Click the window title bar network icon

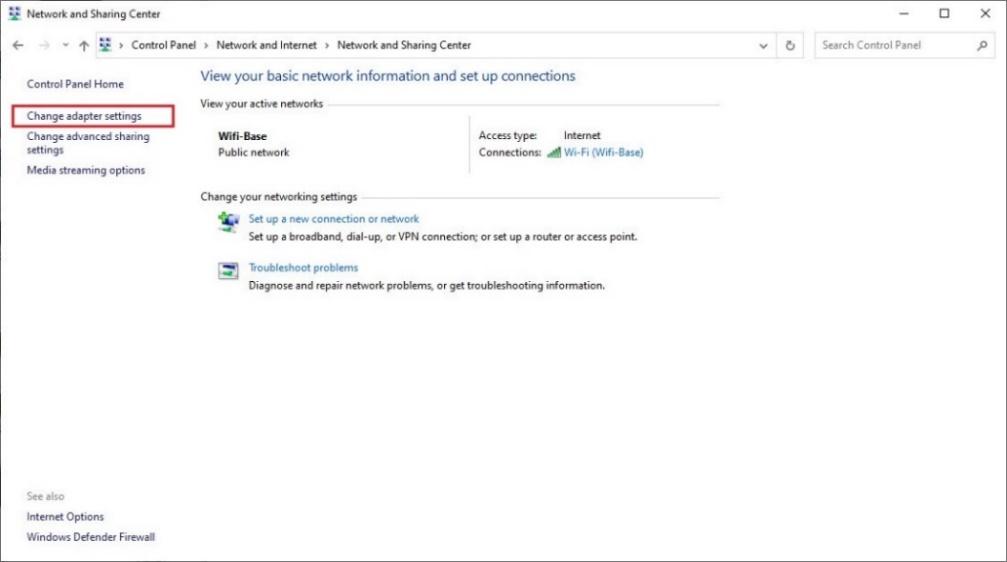tap(14, 13)
